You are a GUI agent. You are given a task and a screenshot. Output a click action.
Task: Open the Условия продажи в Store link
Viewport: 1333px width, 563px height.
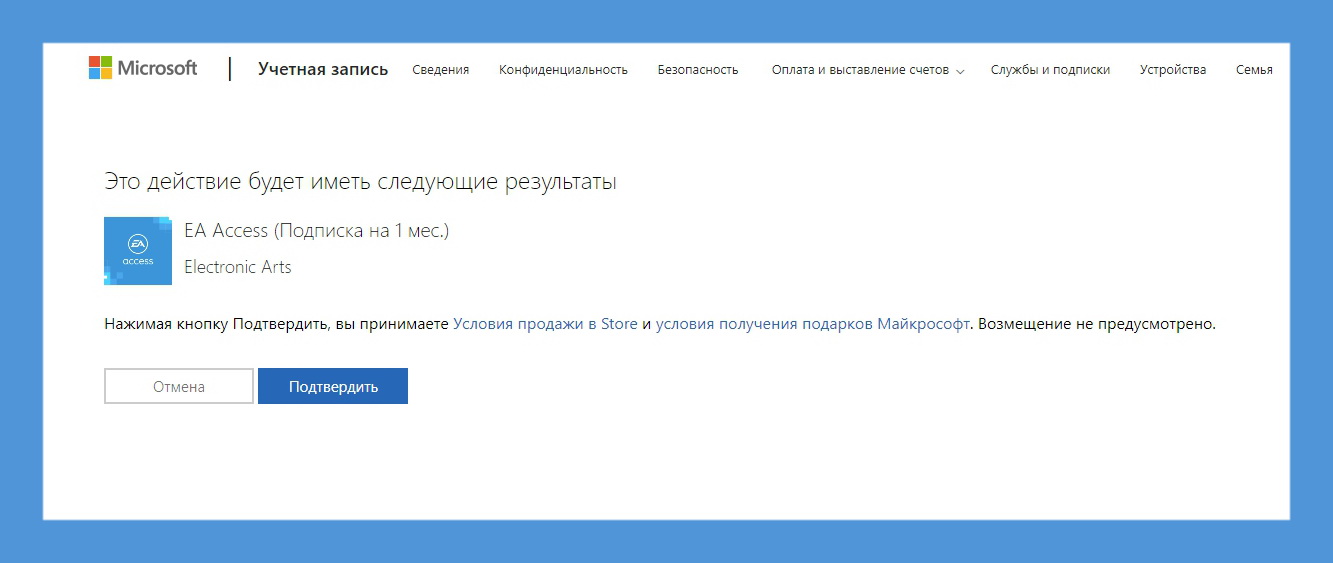pos(545,325)
